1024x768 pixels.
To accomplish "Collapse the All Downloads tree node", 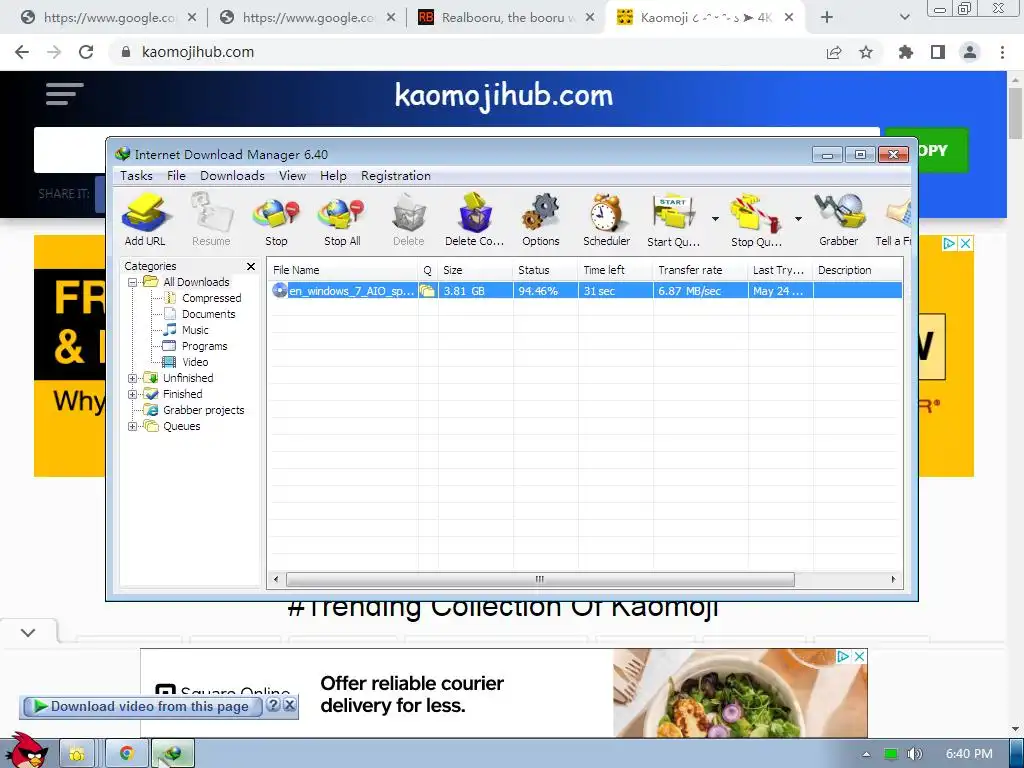I will coord(133,282).
